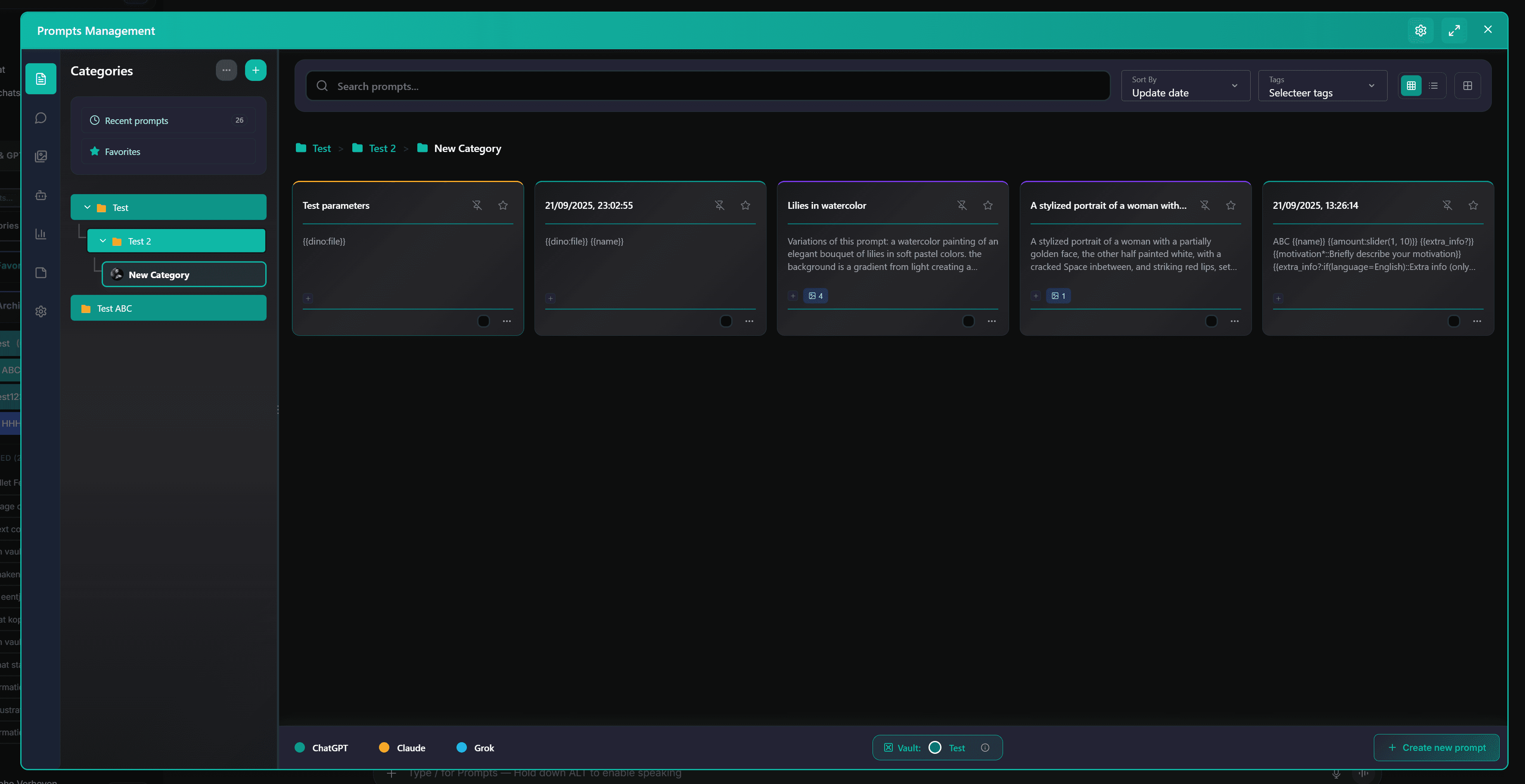Select the robot assistant icon in the sidebar
The height and width of the screenshot is (784, 1525).
coord(41,195)
